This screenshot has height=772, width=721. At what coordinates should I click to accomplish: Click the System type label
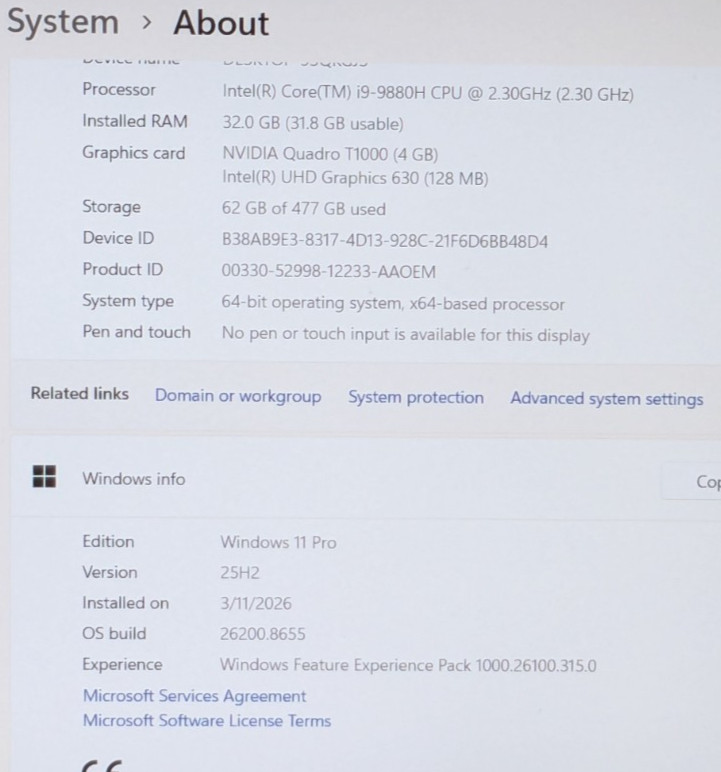pos(128,301)
